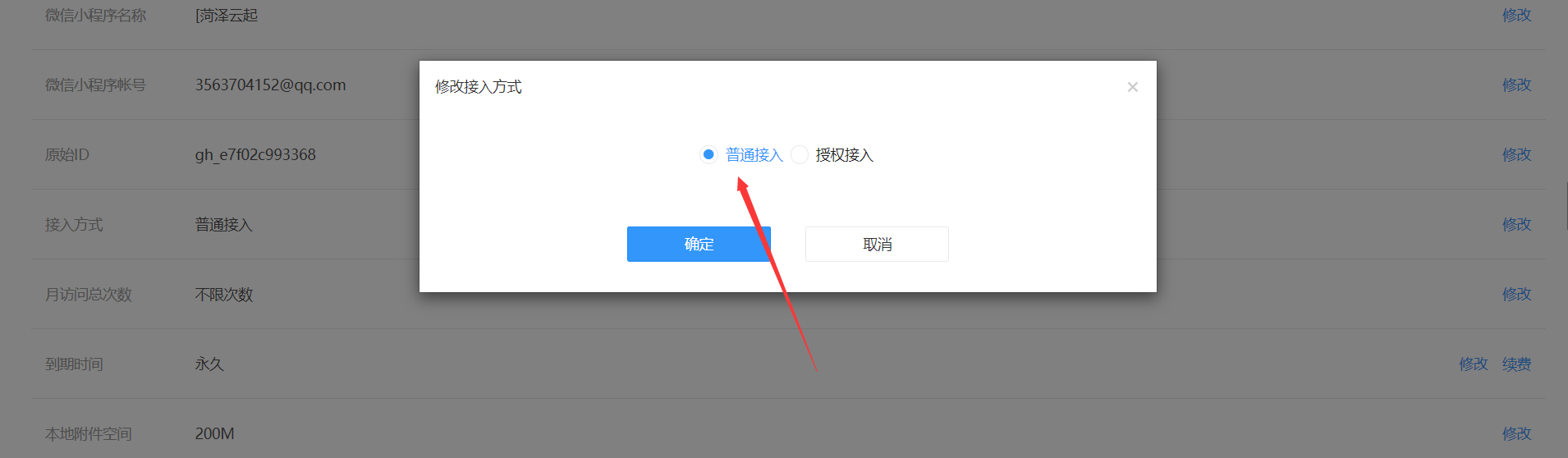Open the 续费 renewal link
1568x458 pixels.
click(1516, 364)
